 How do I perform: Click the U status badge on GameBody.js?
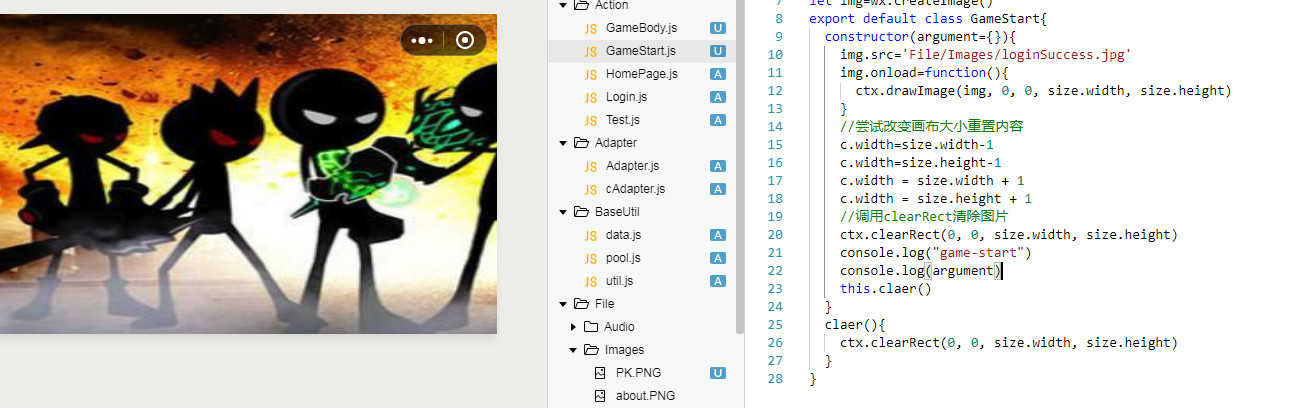point(717,28)
